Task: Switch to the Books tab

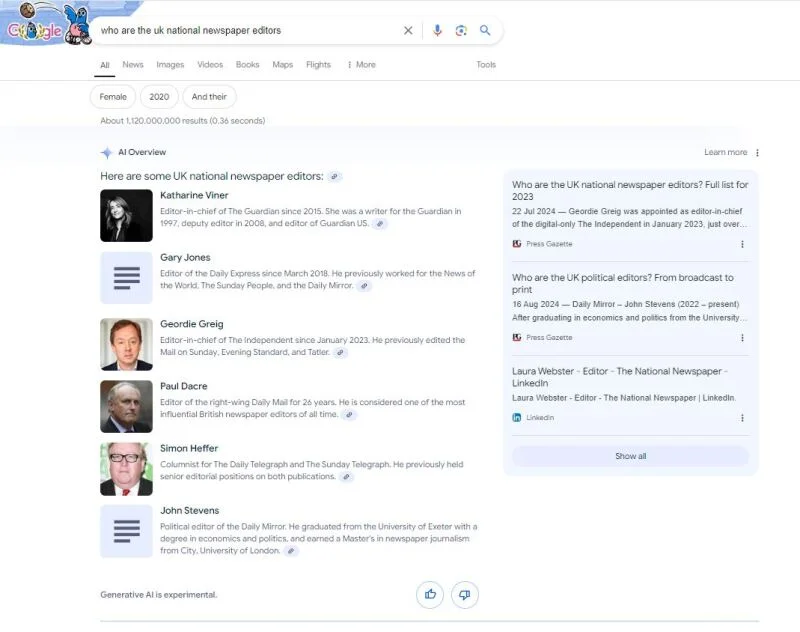Action: 247,65
